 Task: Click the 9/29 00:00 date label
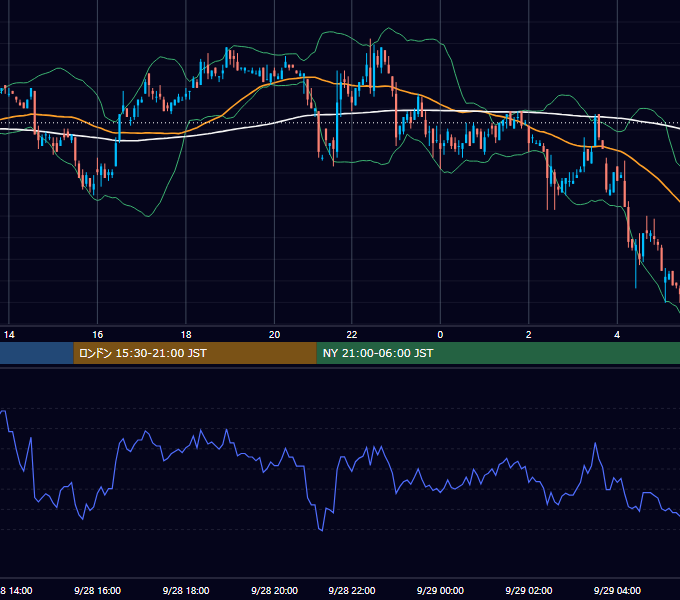440,591
